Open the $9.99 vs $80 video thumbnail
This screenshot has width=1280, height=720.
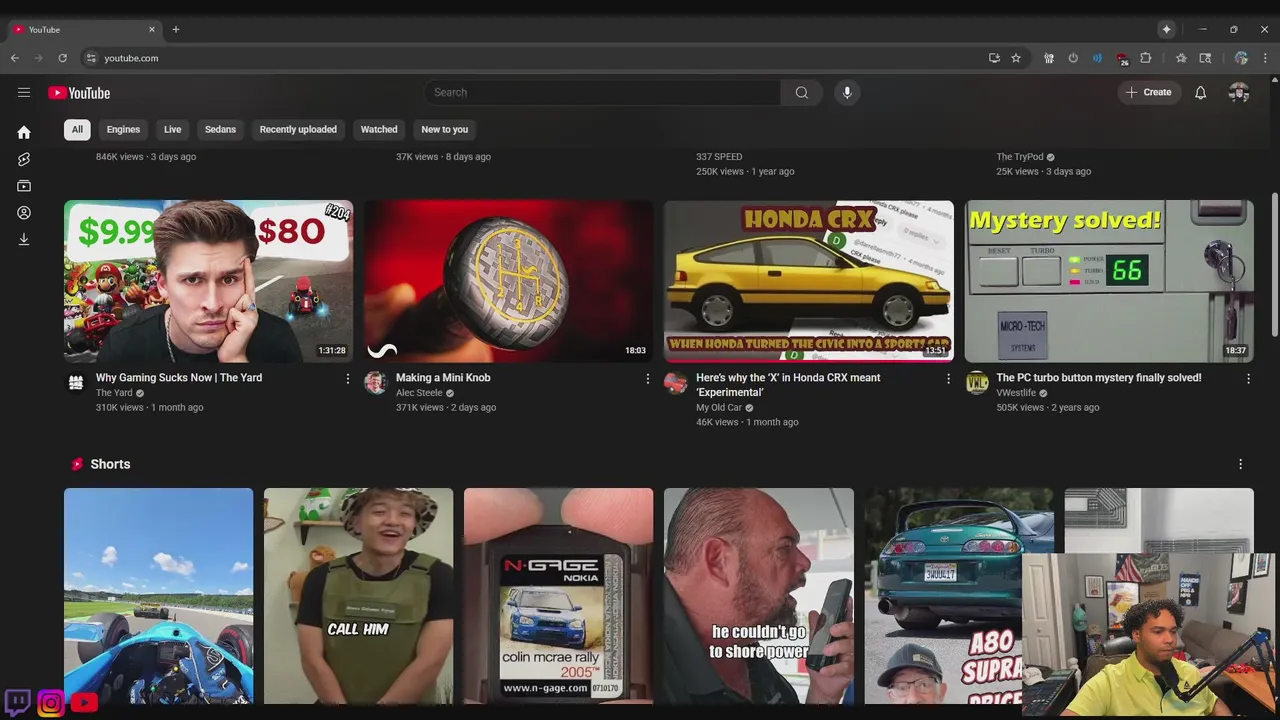pos(208,281)
